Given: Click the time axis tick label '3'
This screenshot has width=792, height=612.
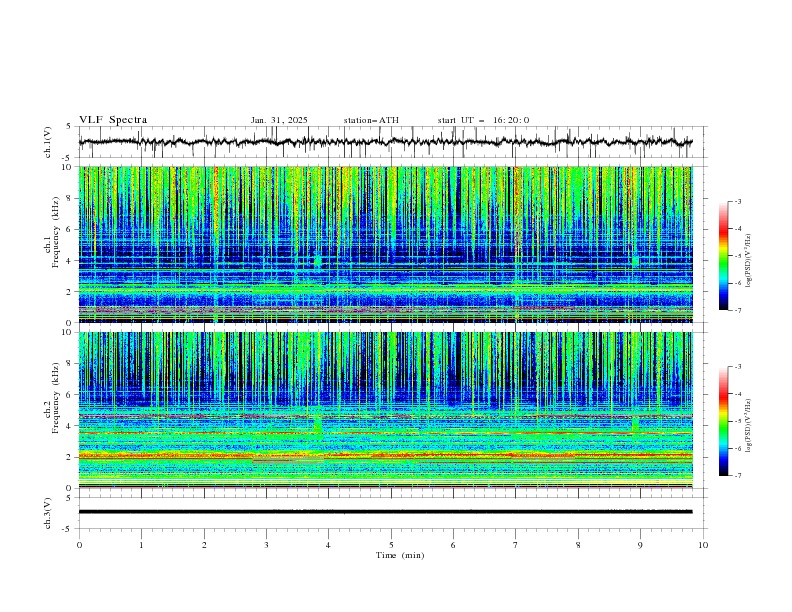Looking at the screenshot, I should coord(266,545).
